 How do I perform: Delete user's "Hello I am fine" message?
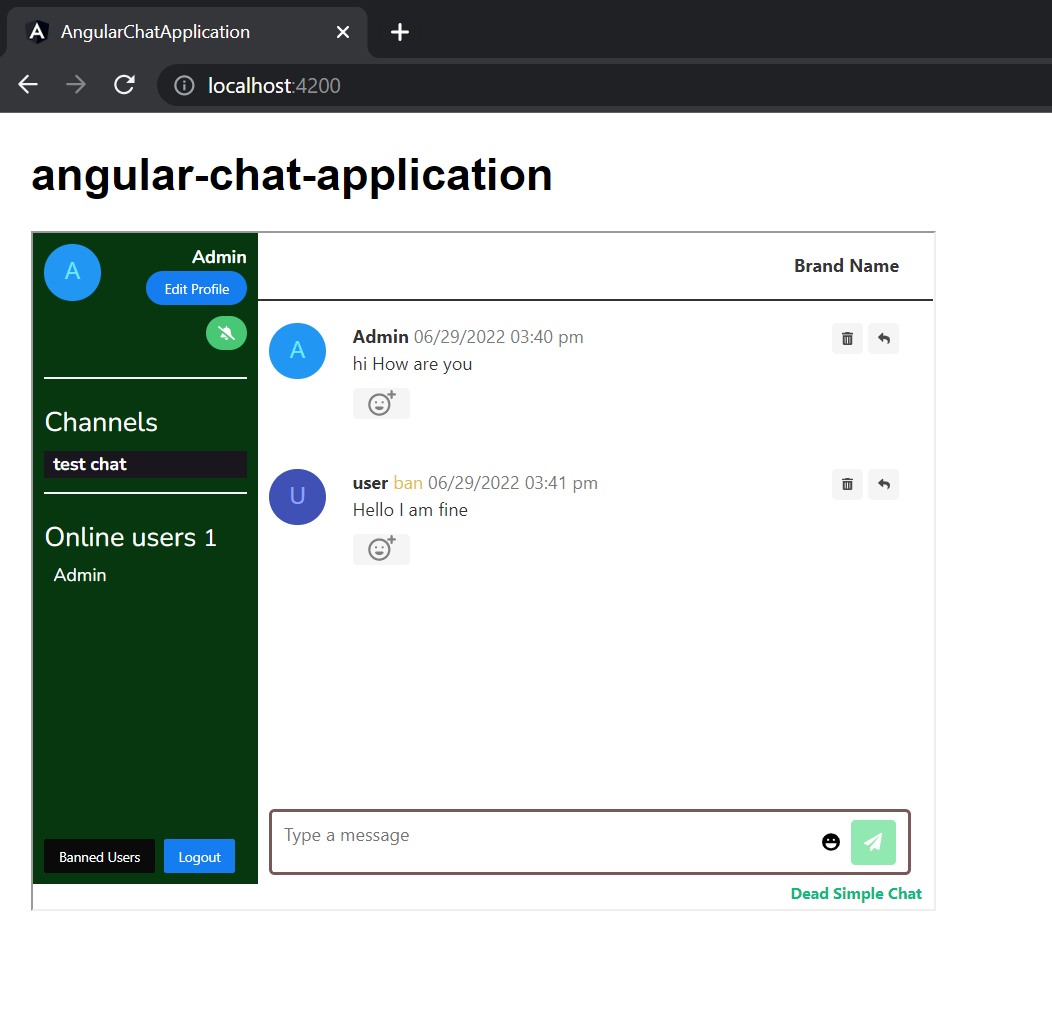847,484
